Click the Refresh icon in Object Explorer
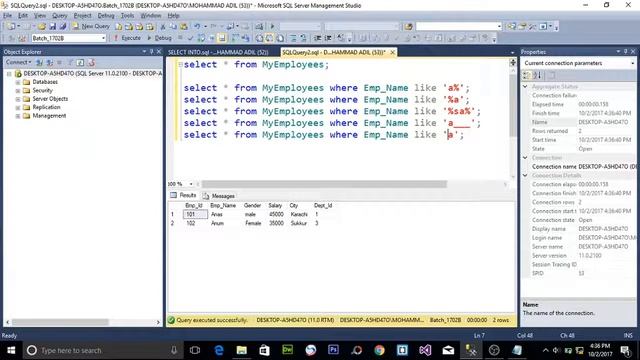This screenshot has width=640, height=360. tap(80, 62)
